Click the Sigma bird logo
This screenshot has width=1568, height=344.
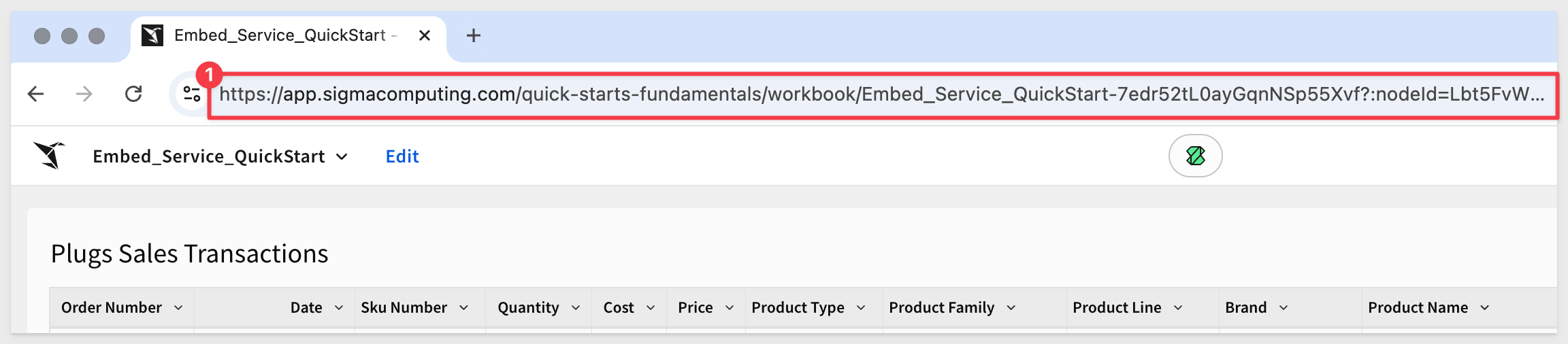[x=50, y=156]
